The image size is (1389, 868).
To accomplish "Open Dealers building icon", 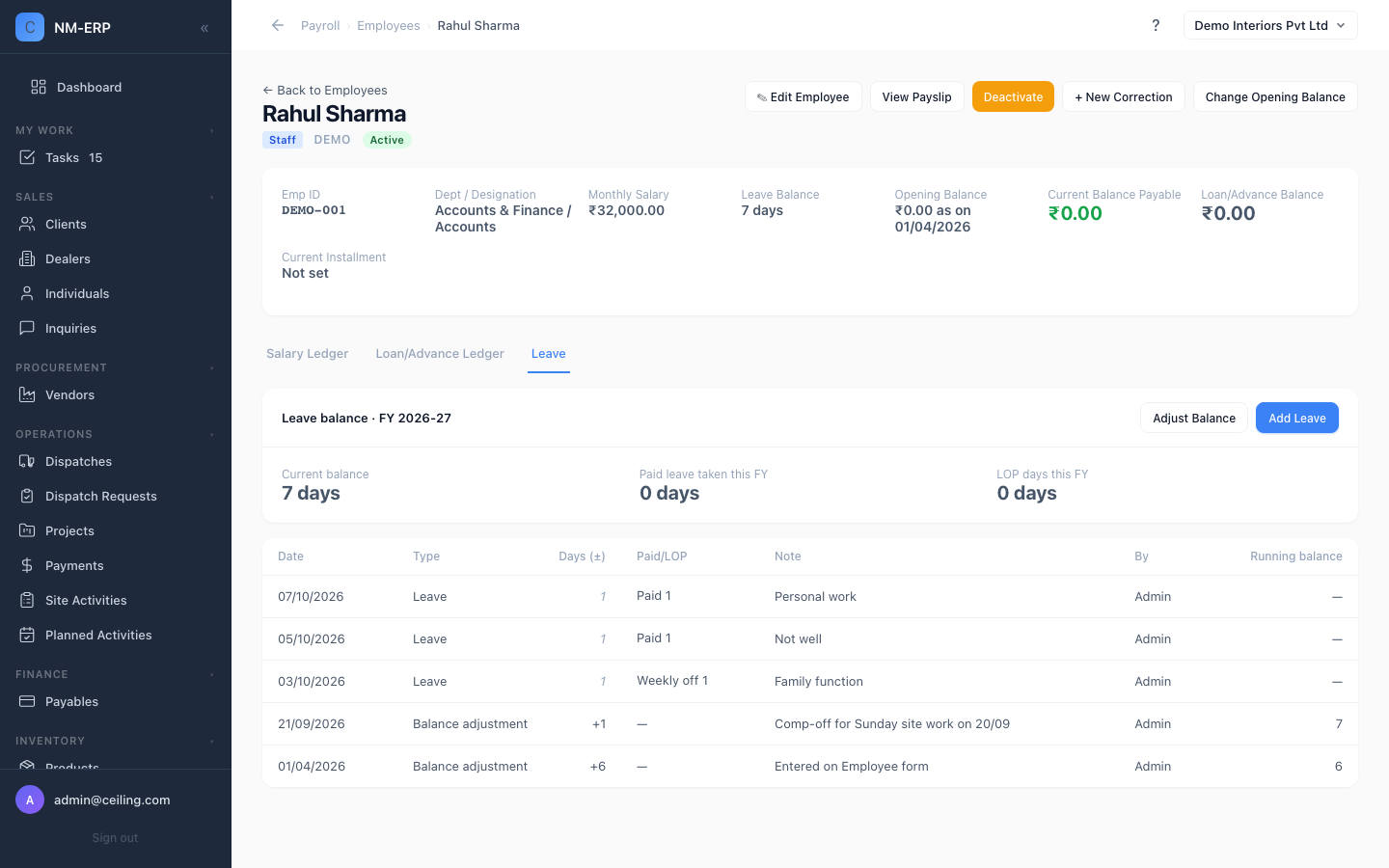I will 27,258.
